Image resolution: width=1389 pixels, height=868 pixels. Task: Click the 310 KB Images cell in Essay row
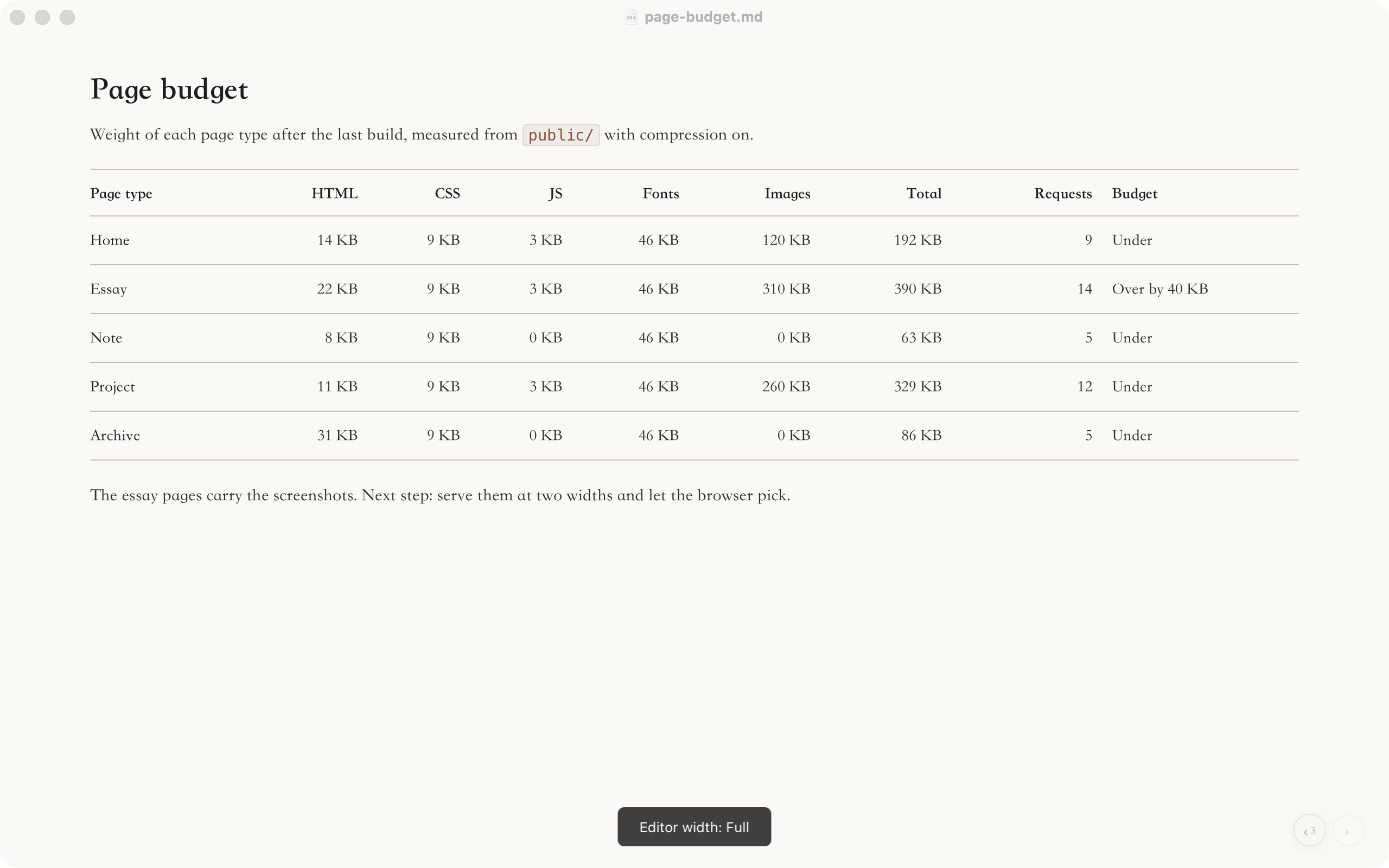point(786,289)
